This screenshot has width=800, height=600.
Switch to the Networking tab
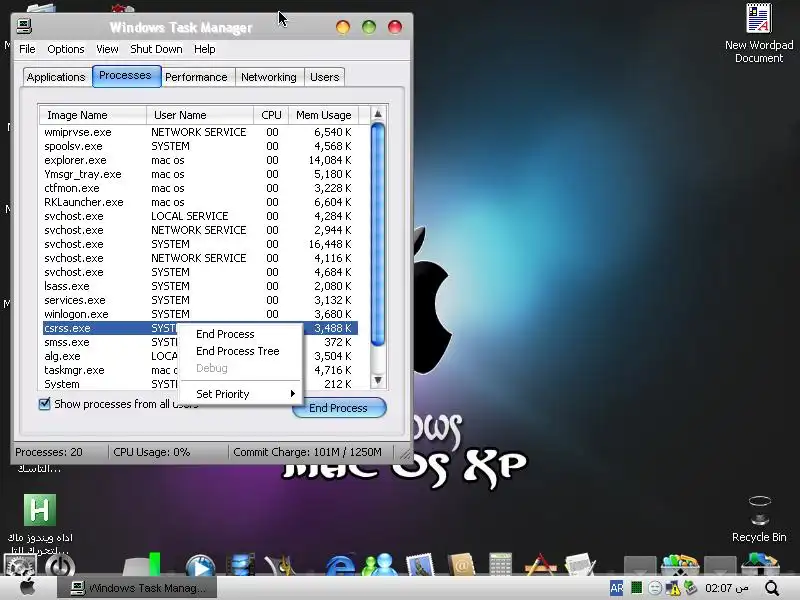click(268, 77)
